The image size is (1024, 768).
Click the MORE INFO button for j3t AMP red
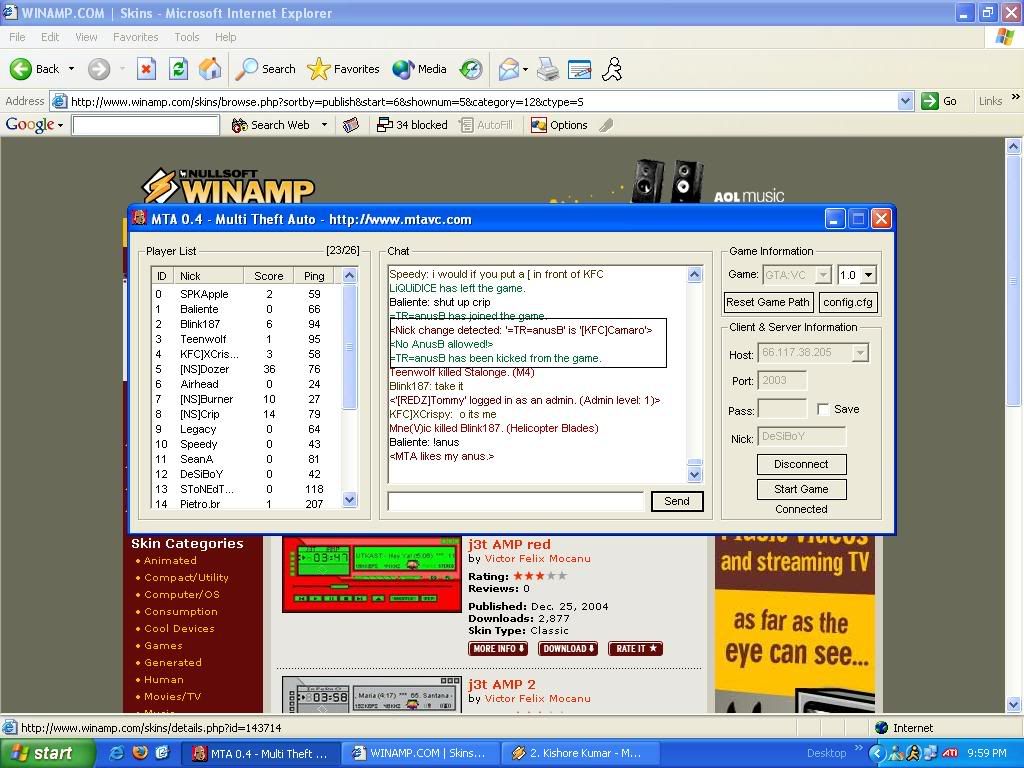click(x=498, y=648)
